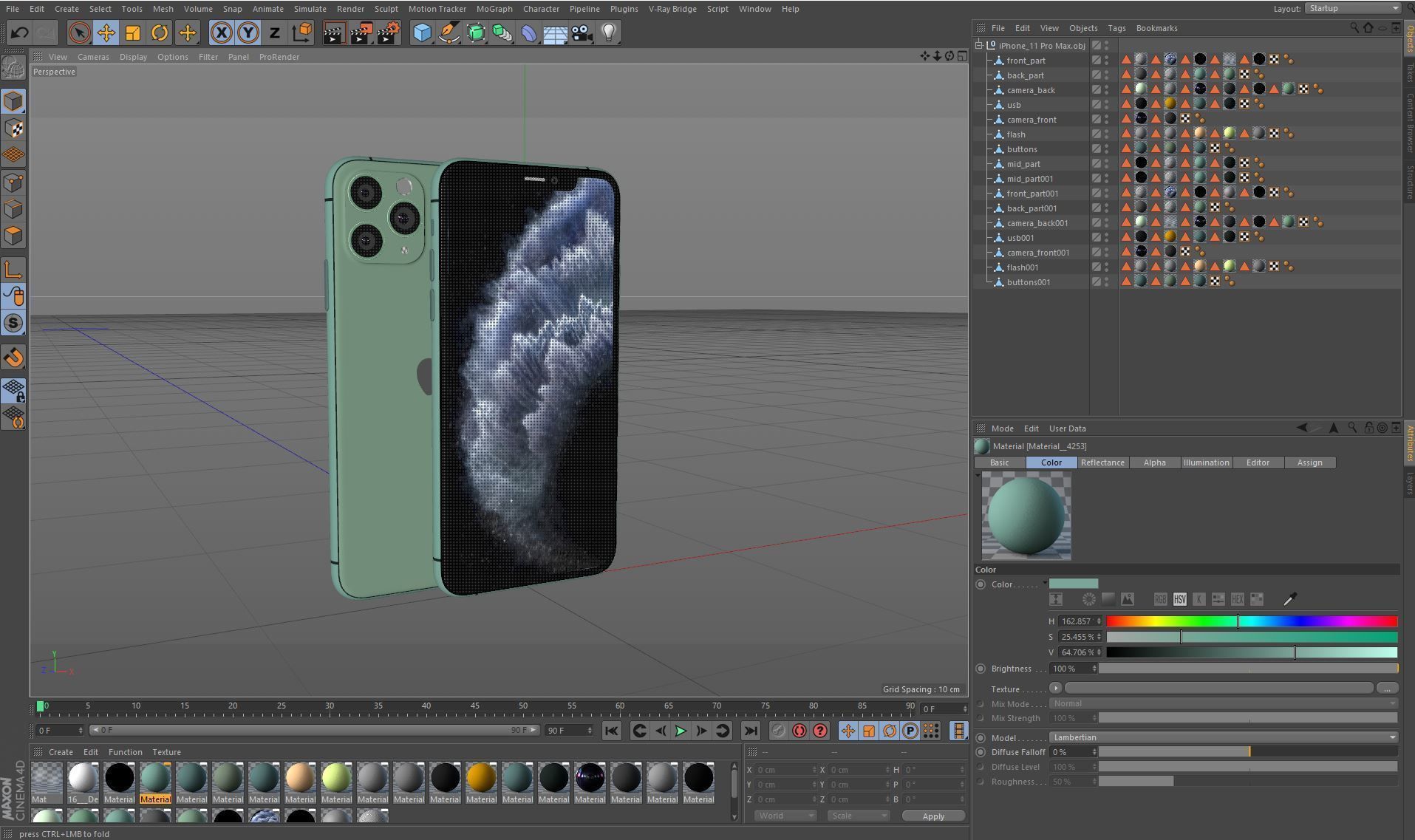Screen dimensions: 1415x840
Task: Click the Texture arrow button
Action: [1055, 688]
